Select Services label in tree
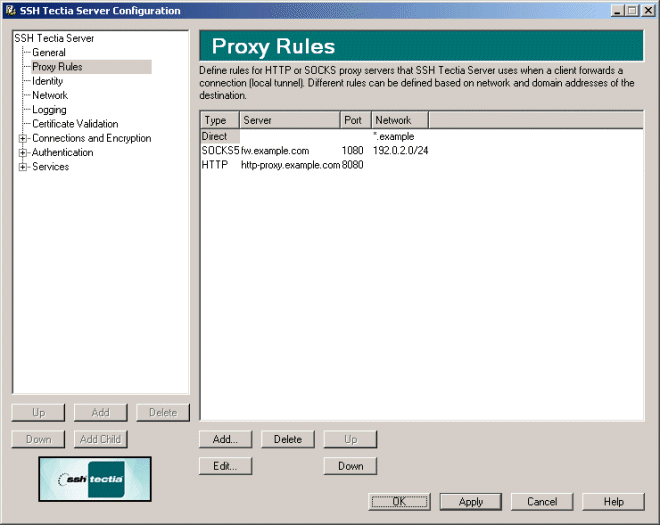660x525 pixels. (x=51, y=167)
